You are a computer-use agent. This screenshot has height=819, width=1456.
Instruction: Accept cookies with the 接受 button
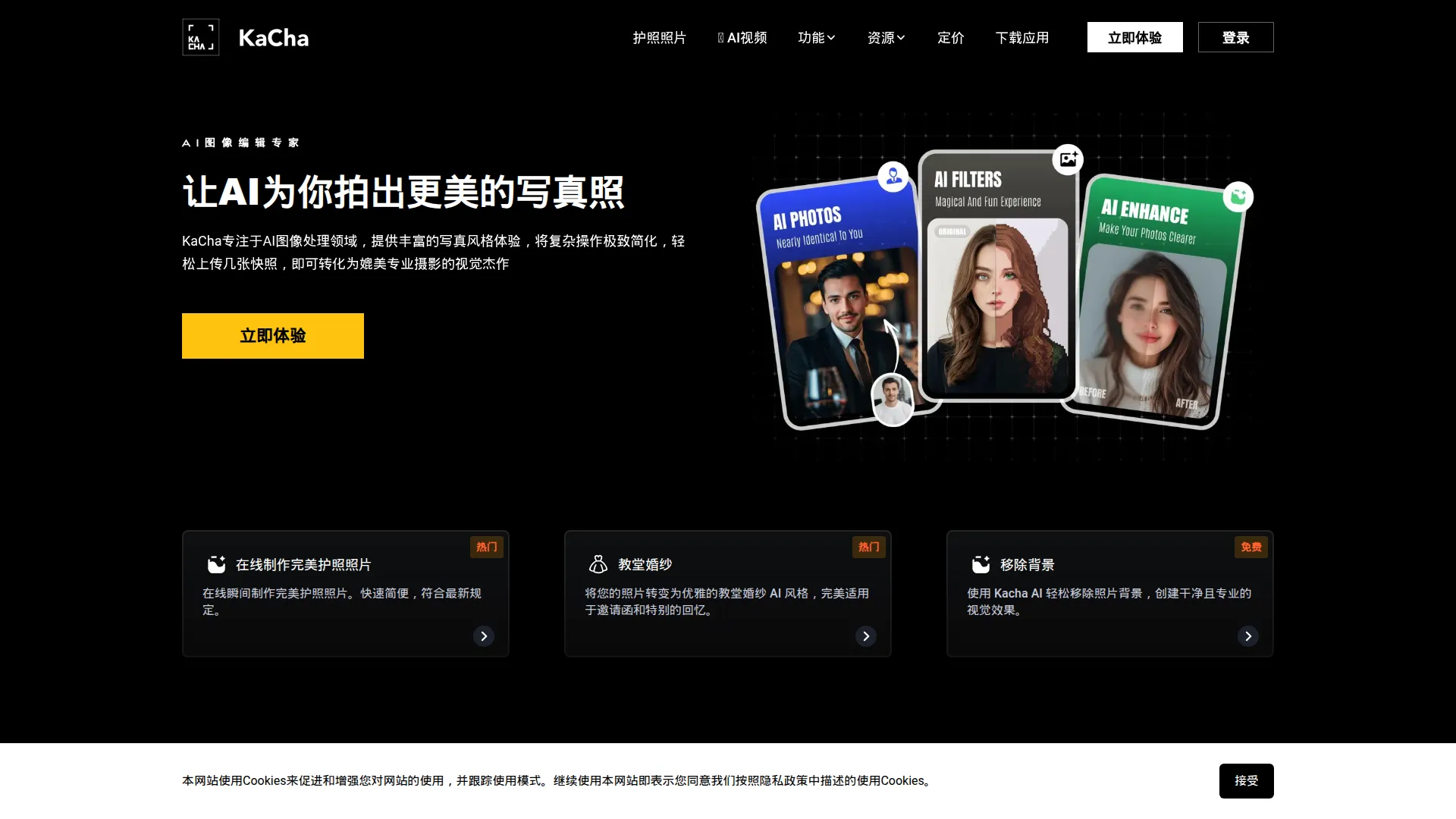[1247, 781]
